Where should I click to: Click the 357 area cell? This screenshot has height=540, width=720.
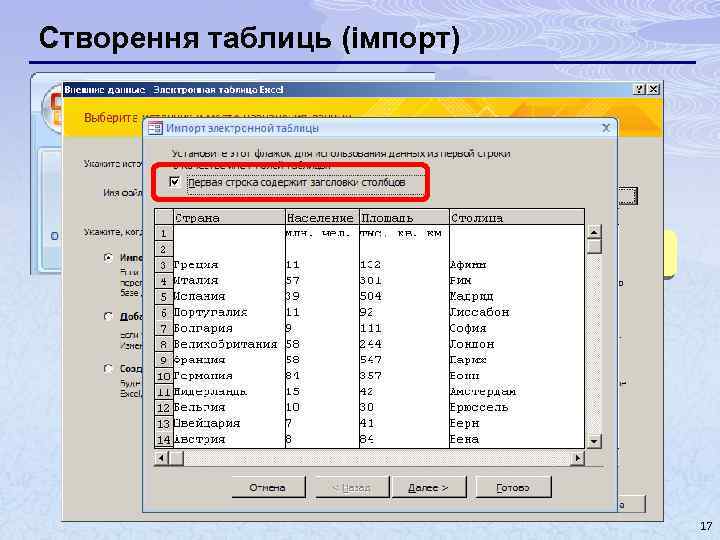(404, 376)
